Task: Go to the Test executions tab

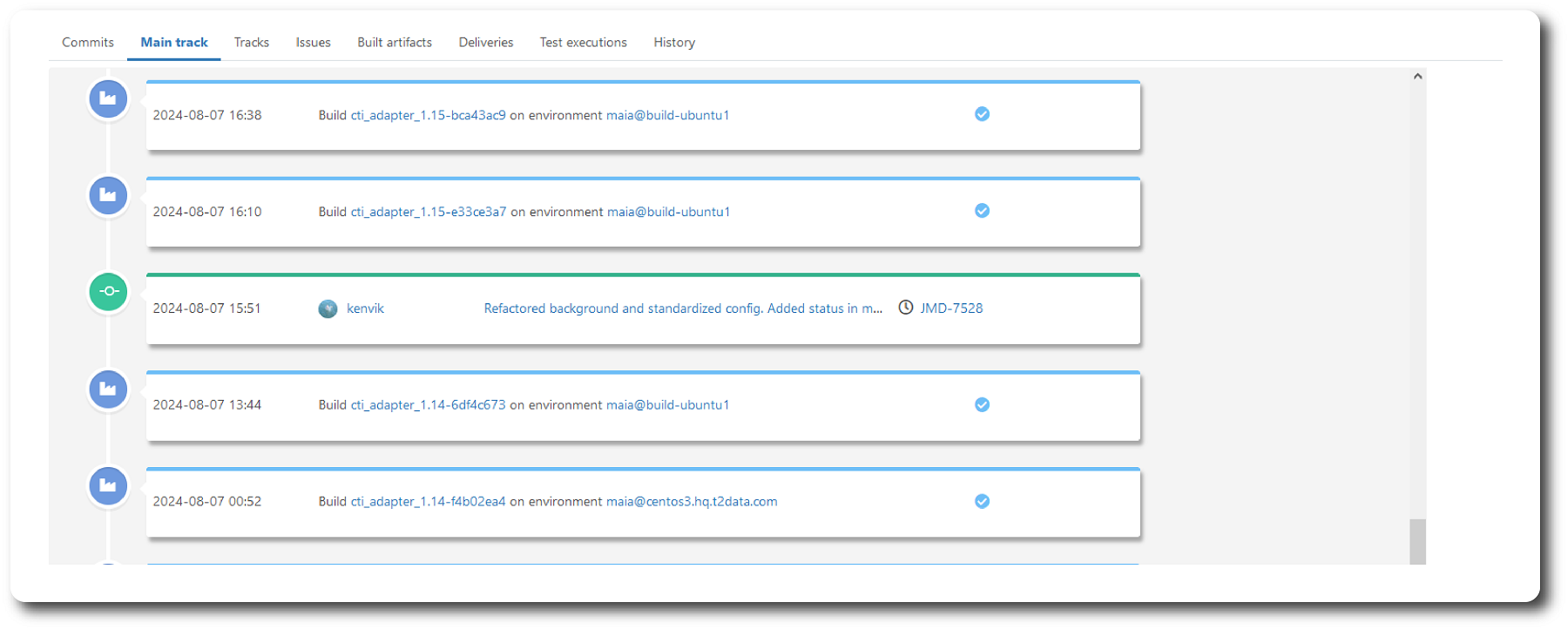Action: click(583, 43)
